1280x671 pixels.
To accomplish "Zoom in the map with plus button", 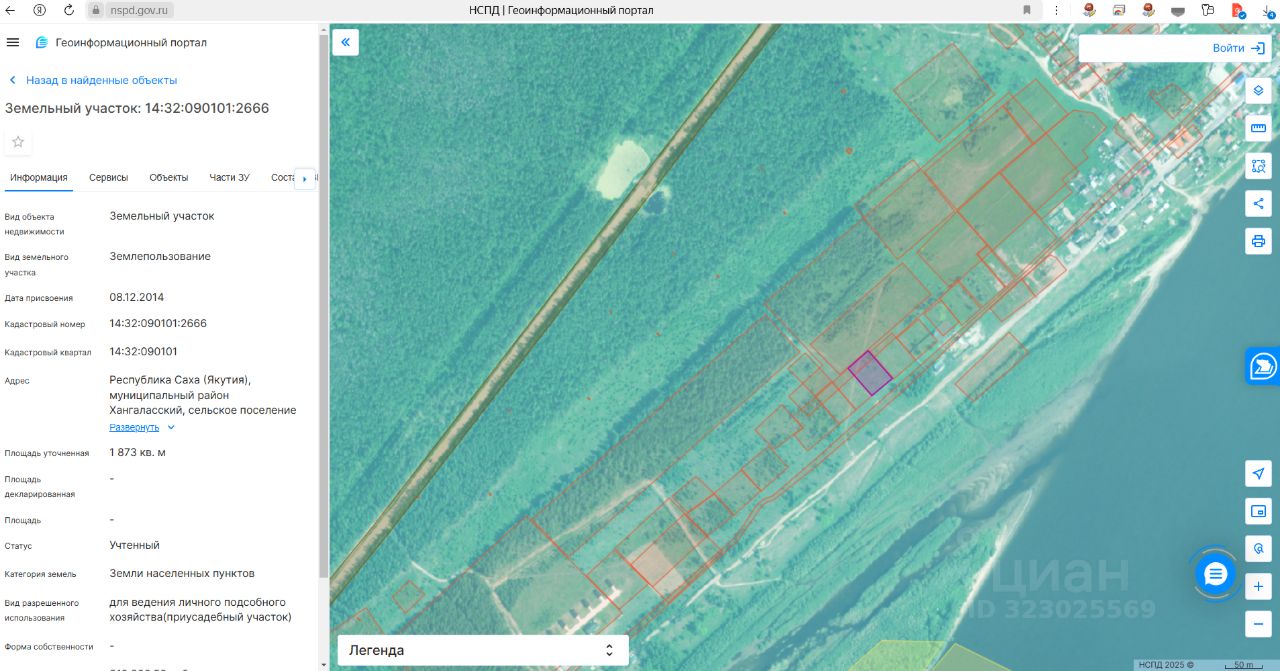I will tap(1258, 587).
